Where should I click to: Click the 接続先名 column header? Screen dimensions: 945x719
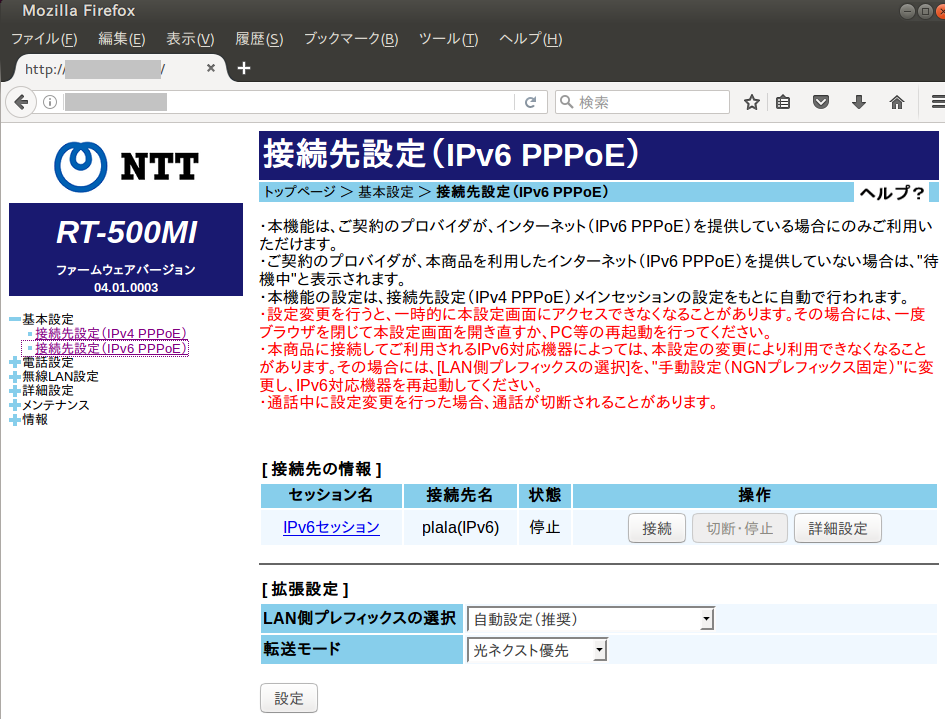click(460, 495)
